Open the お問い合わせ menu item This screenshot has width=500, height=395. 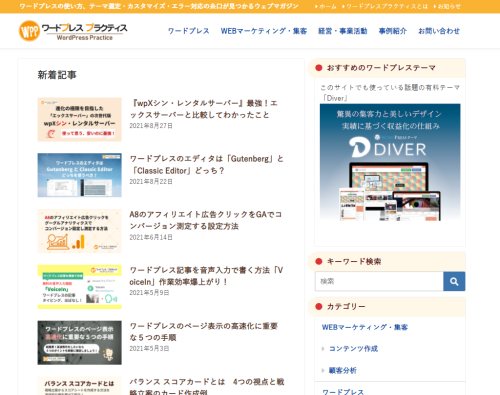(x=439, y=31)
